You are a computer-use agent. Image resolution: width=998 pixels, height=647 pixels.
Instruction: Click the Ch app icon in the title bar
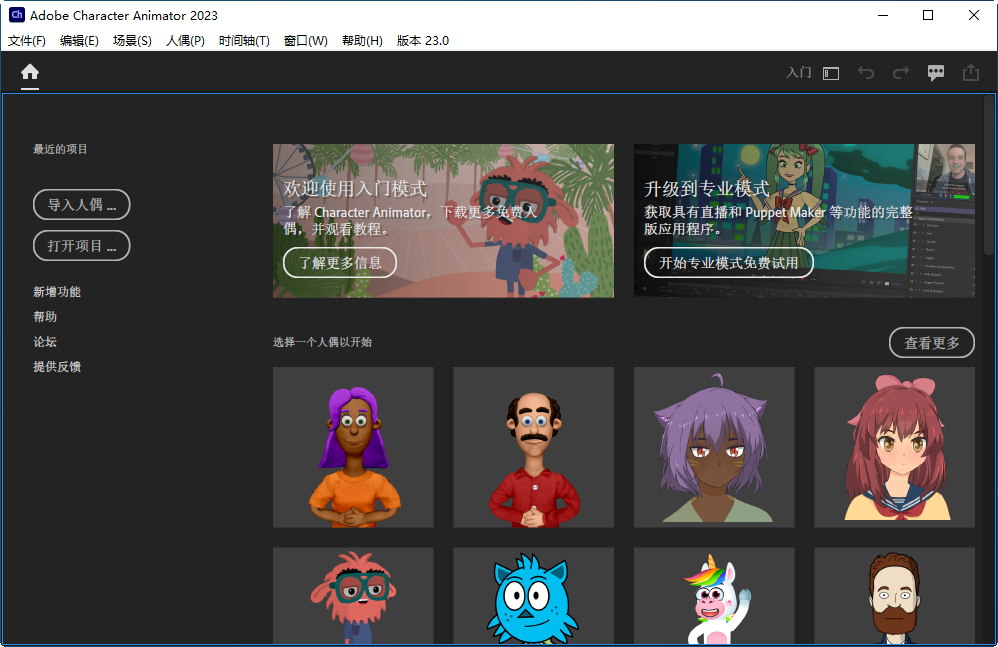point(16,15)
